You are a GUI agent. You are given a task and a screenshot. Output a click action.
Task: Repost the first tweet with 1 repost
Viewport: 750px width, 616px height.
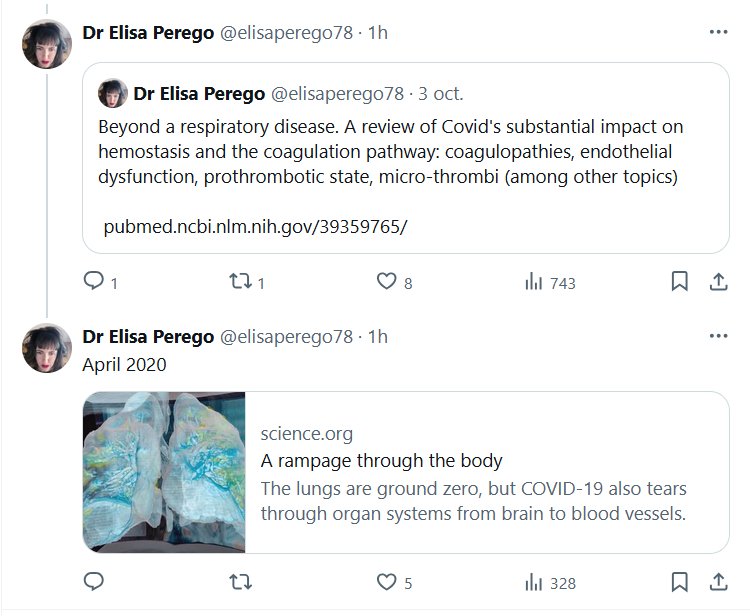[x=240, y=282]
